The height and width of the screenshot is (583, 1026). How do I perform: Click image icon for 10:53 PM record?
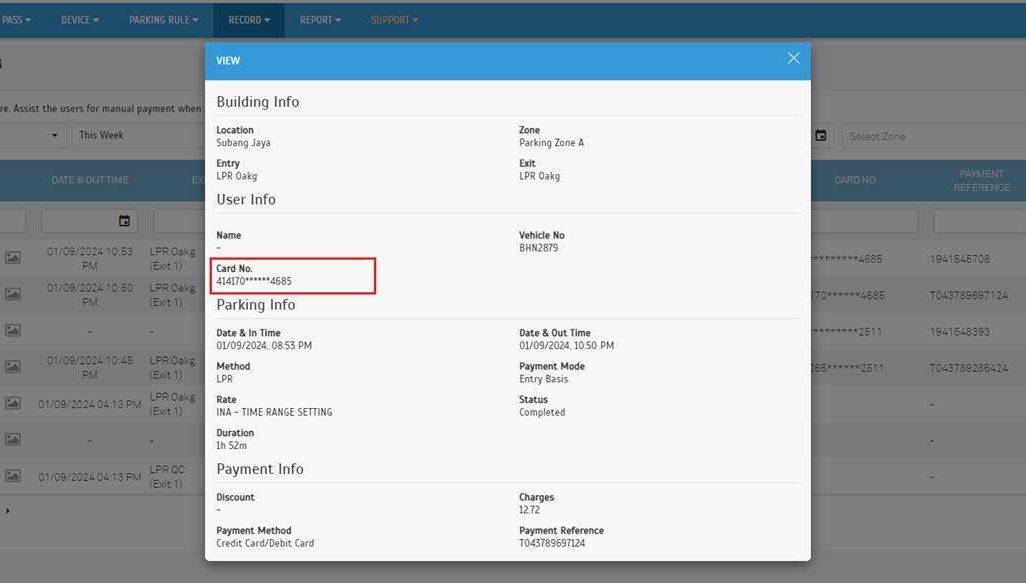13,258
